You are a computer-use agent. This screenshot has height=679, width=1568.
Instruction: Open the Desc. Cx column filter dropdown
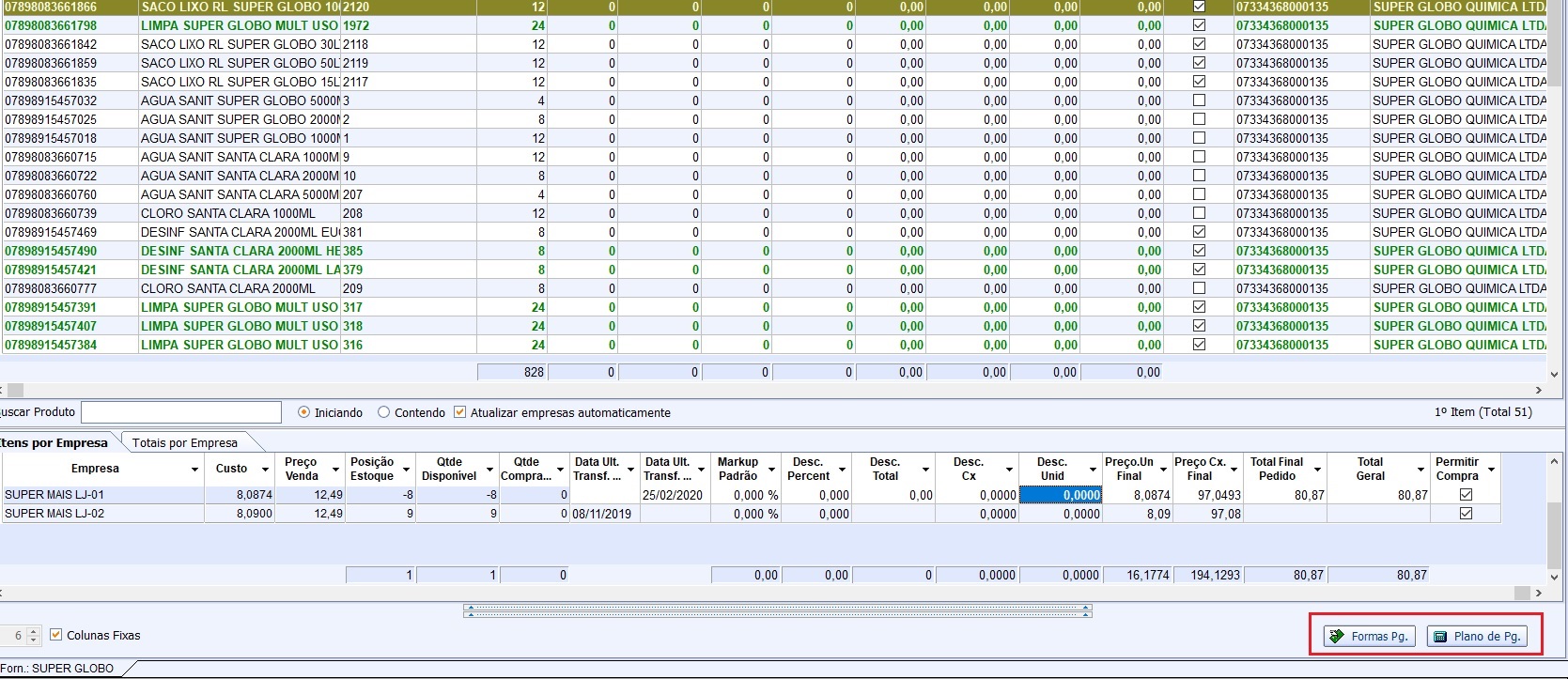[x=1009, y=469]
